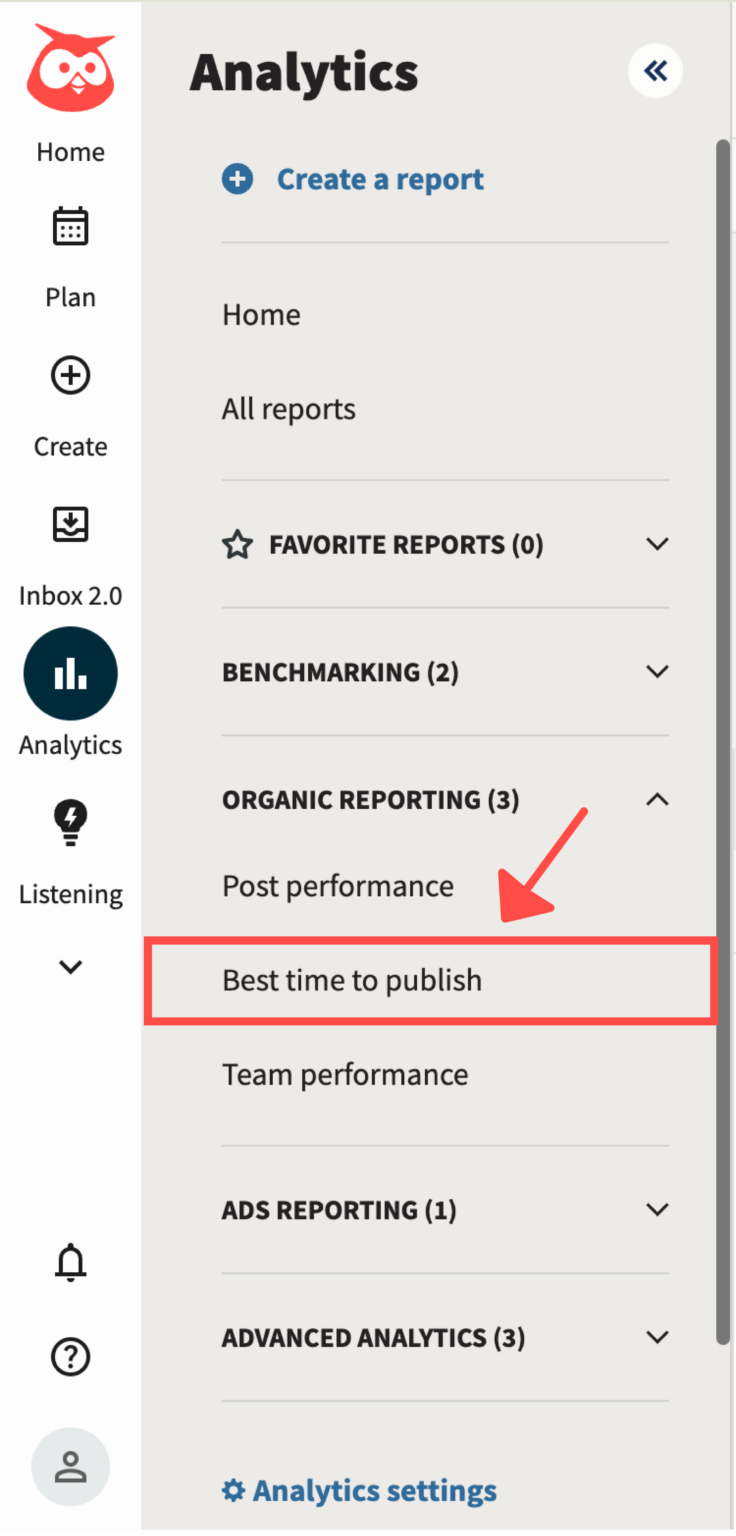Click the help question mark icon

[70, 1357]
